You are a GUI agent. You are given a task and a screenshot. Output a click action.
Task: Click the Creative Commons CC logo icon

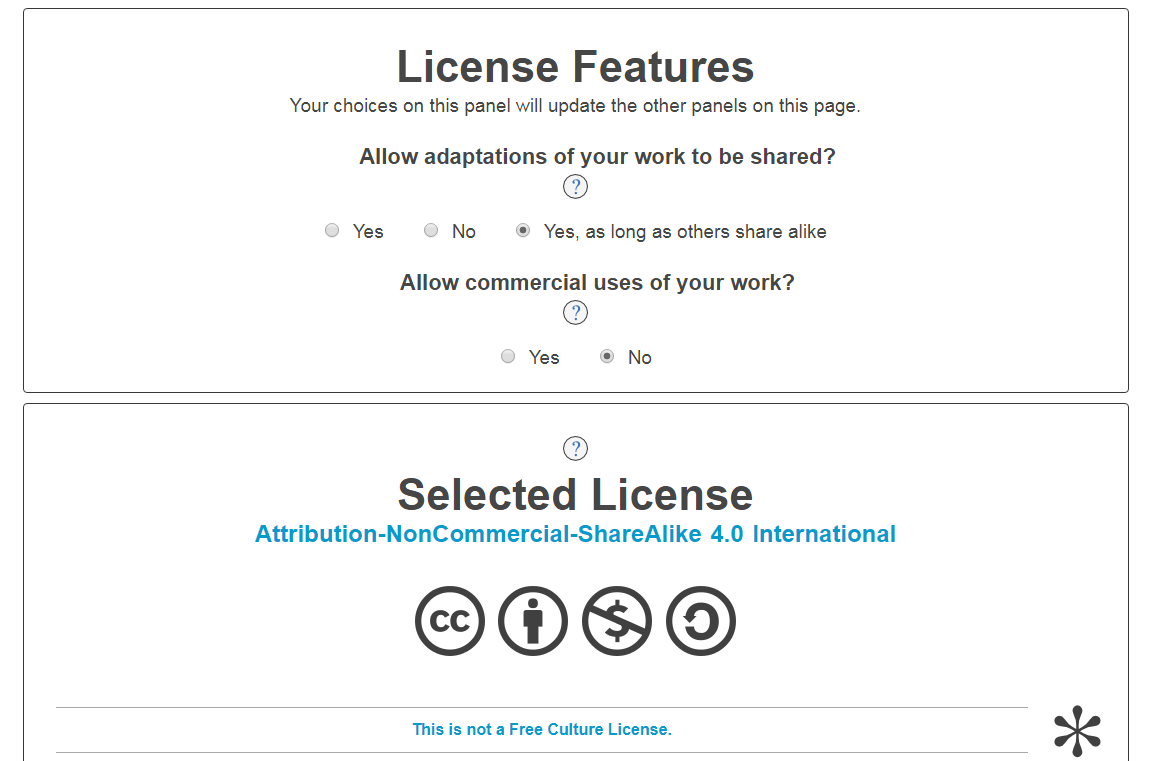pos(450,621)
